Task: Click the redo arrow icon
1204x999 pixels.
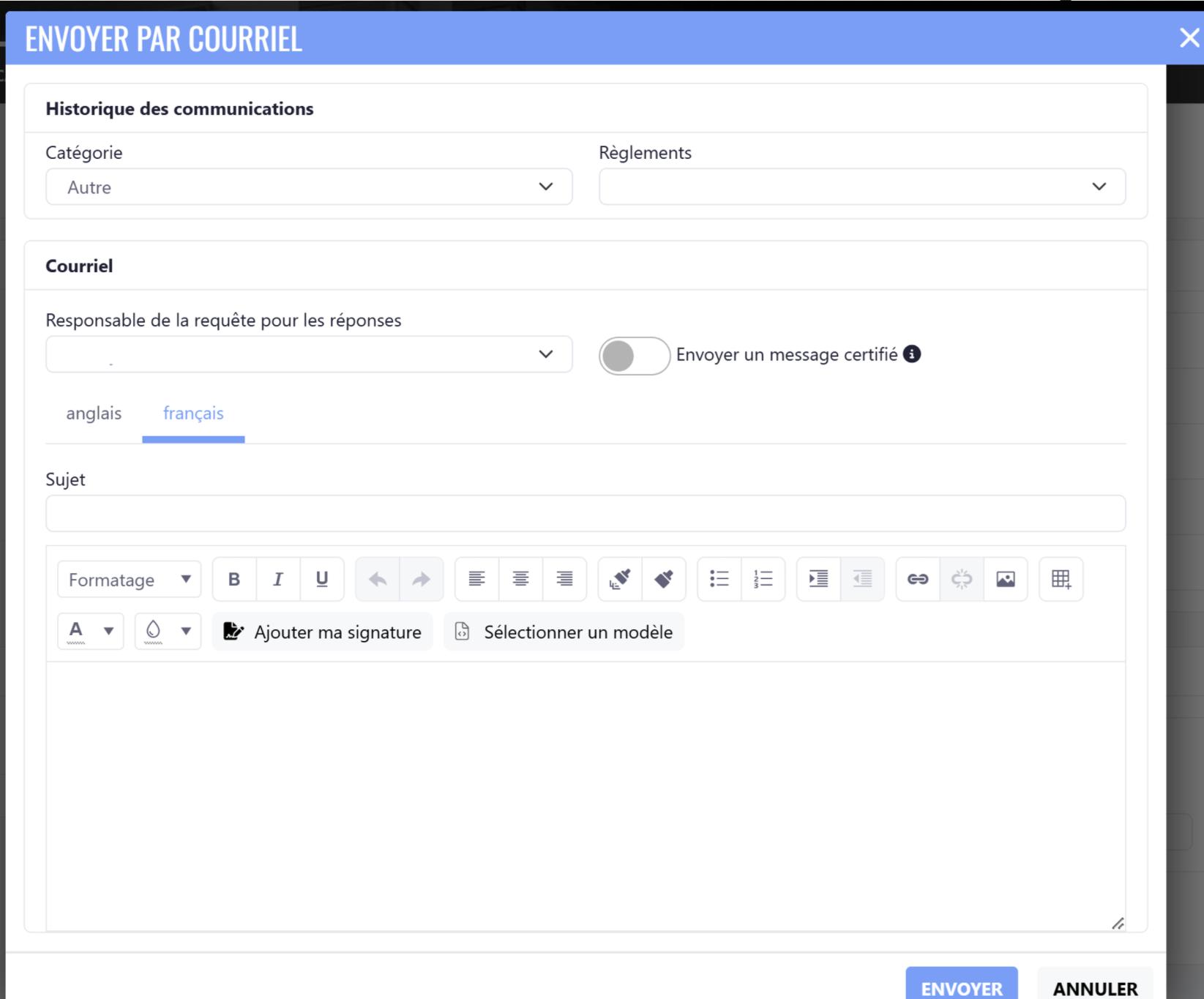Action: click(x=422, y=580)
